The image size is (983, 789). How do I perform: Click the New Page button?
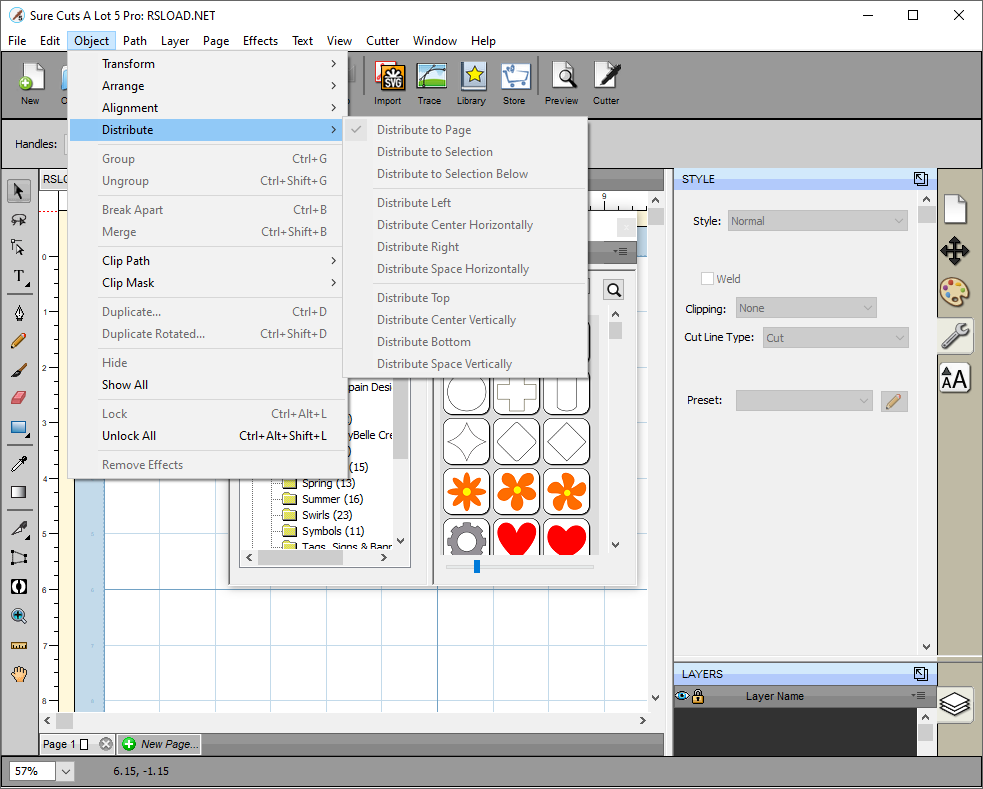click(160, 744)
